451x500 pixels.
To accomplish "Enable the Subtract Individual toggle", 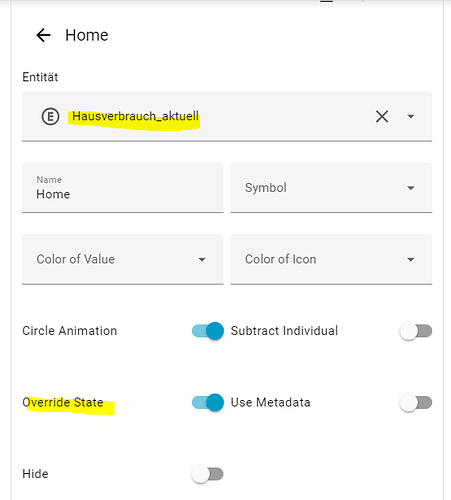I will 416,331.
